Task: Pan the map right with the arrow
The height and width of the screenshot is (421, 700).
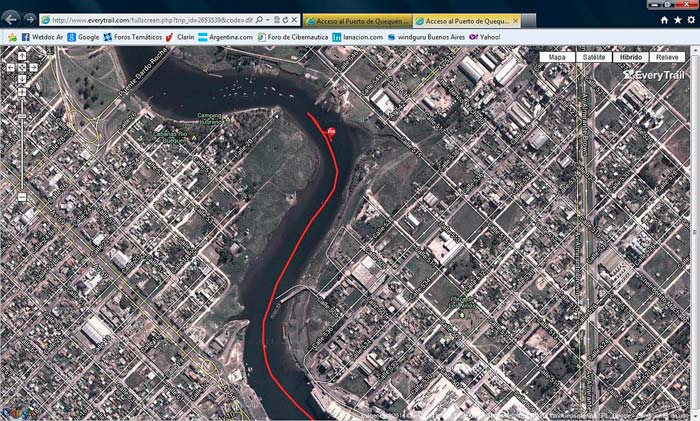Action: click(x=33, y=68)
